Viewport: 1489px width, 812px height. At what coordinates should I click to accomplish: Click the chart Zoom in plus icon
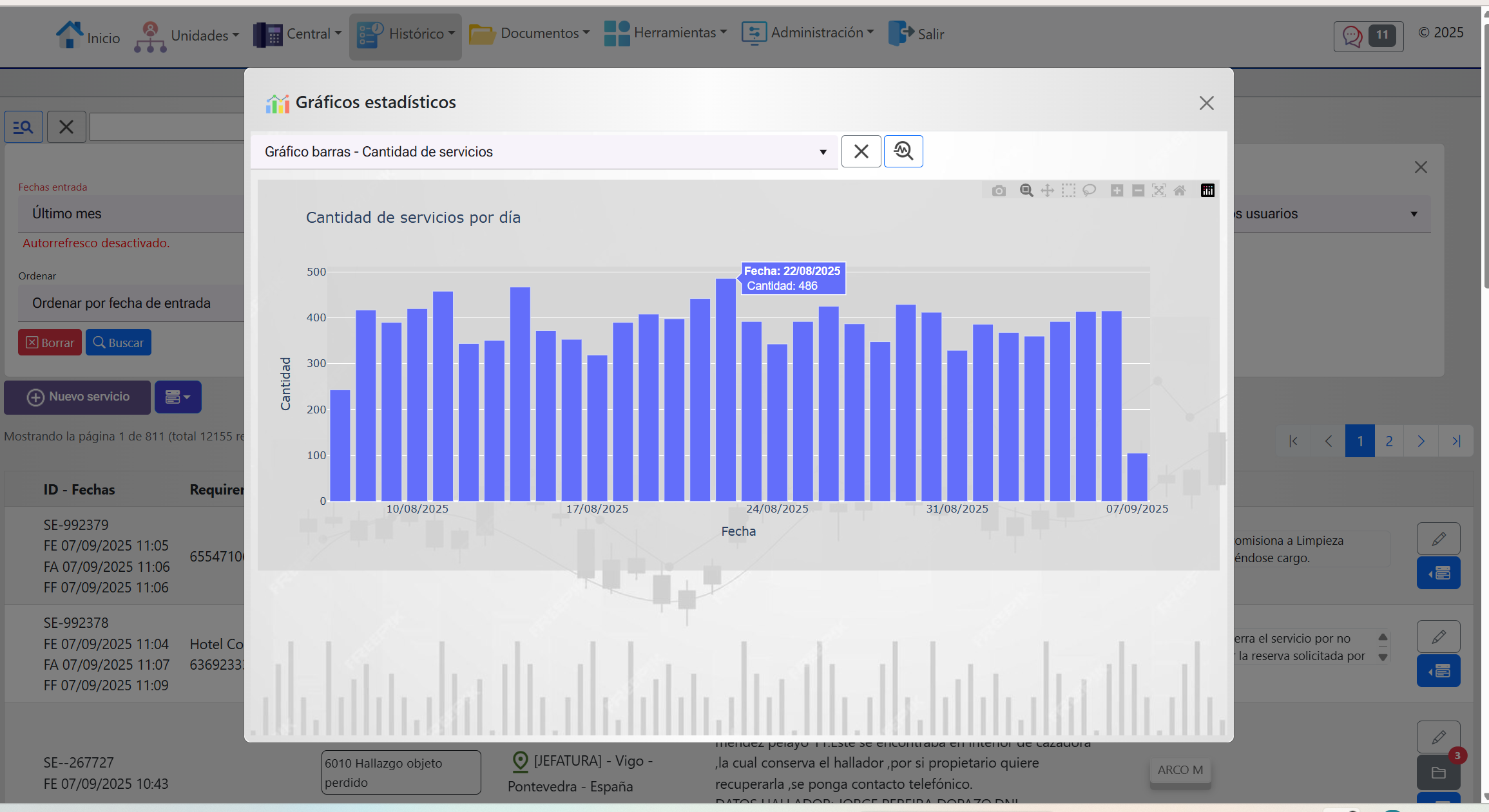coord(1117,191)
